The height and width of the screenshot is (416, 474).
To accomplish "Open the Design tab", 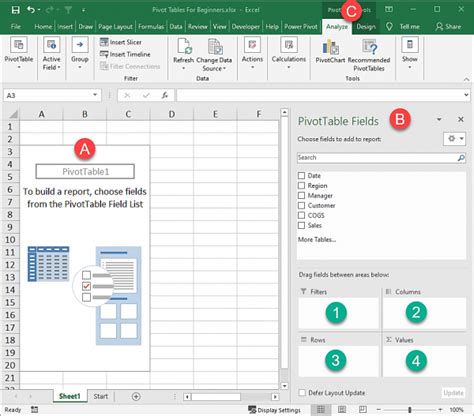I will click(366, 27).
